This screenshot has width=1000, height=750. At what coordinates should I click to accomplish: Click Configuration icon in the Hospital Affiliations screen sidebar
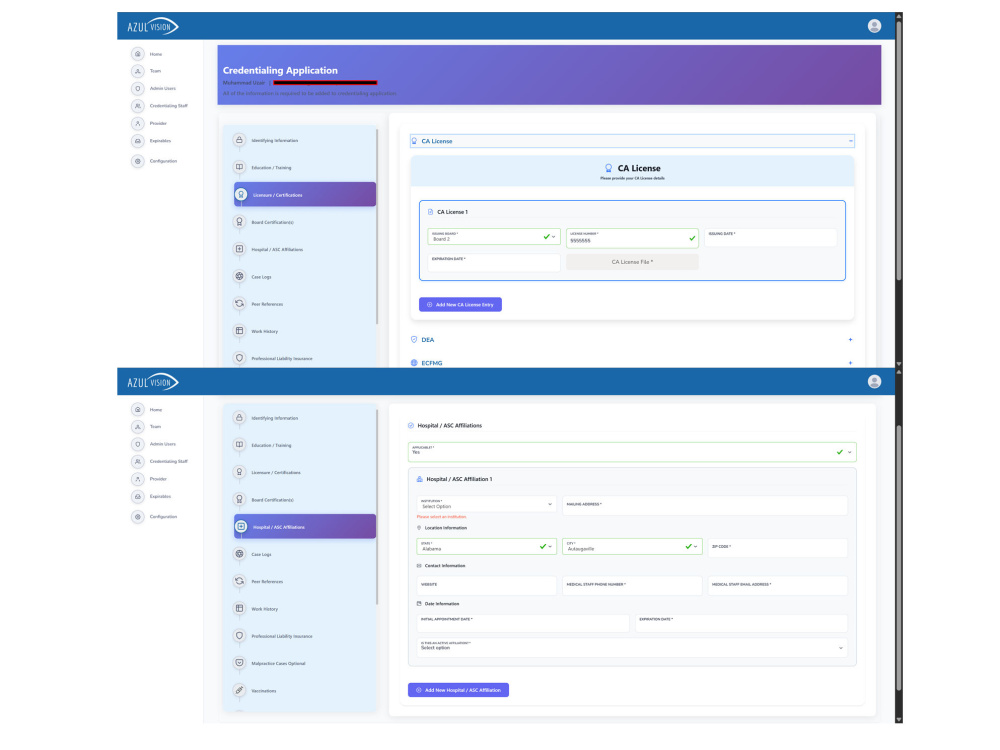[138, 517]
